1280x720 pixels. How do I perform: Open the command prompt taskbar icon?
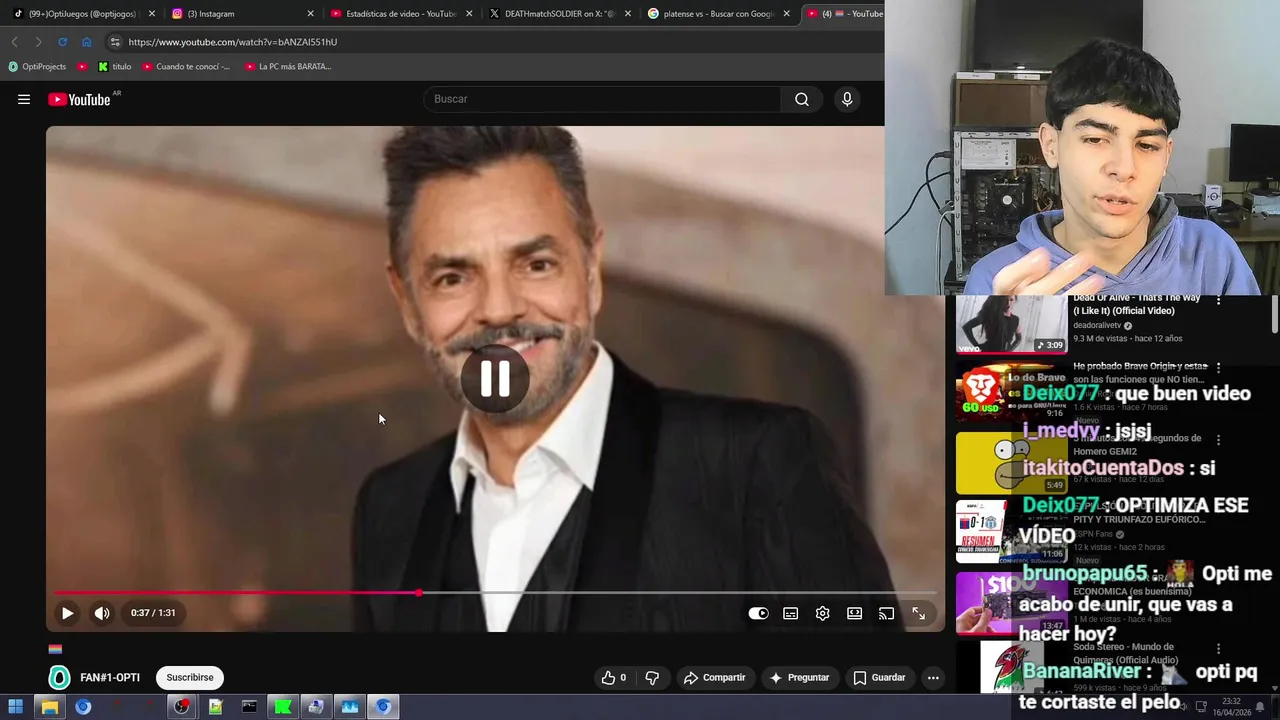[249, 707]
